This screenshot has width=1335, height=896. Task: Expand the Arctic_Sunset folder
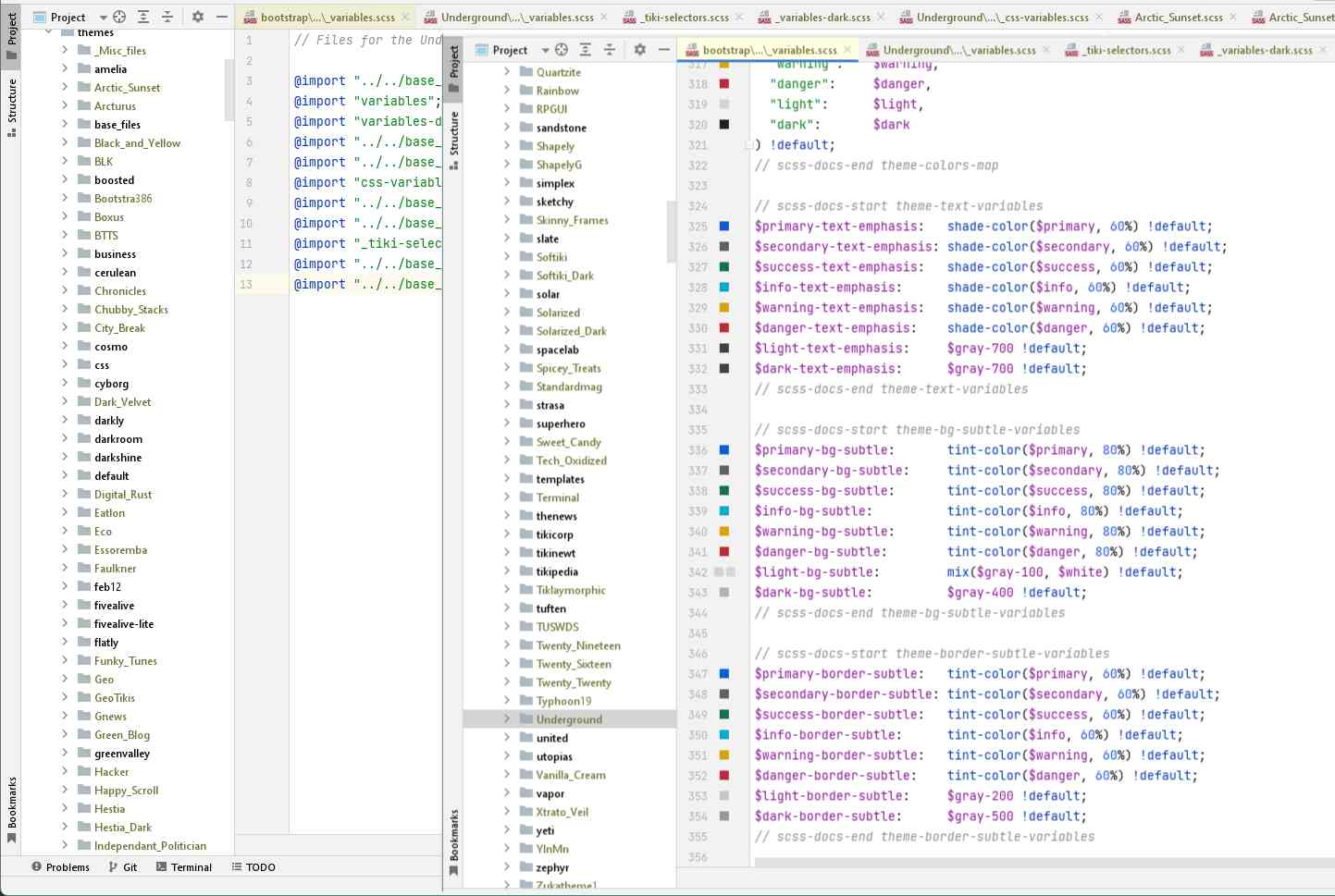[x=65, y=88]
